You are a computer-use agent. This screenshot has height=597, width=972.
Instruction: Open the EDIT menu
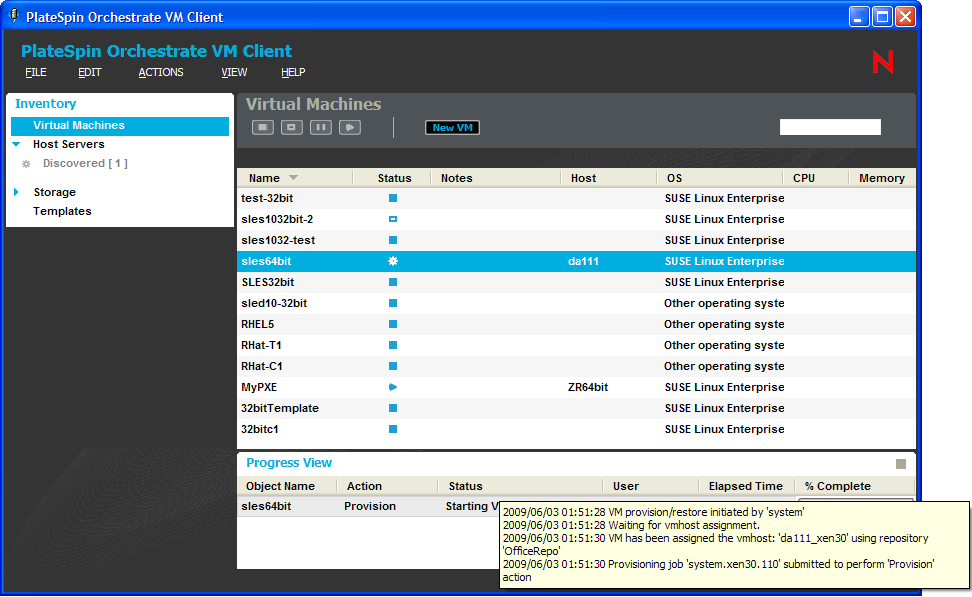coord(89,73)
